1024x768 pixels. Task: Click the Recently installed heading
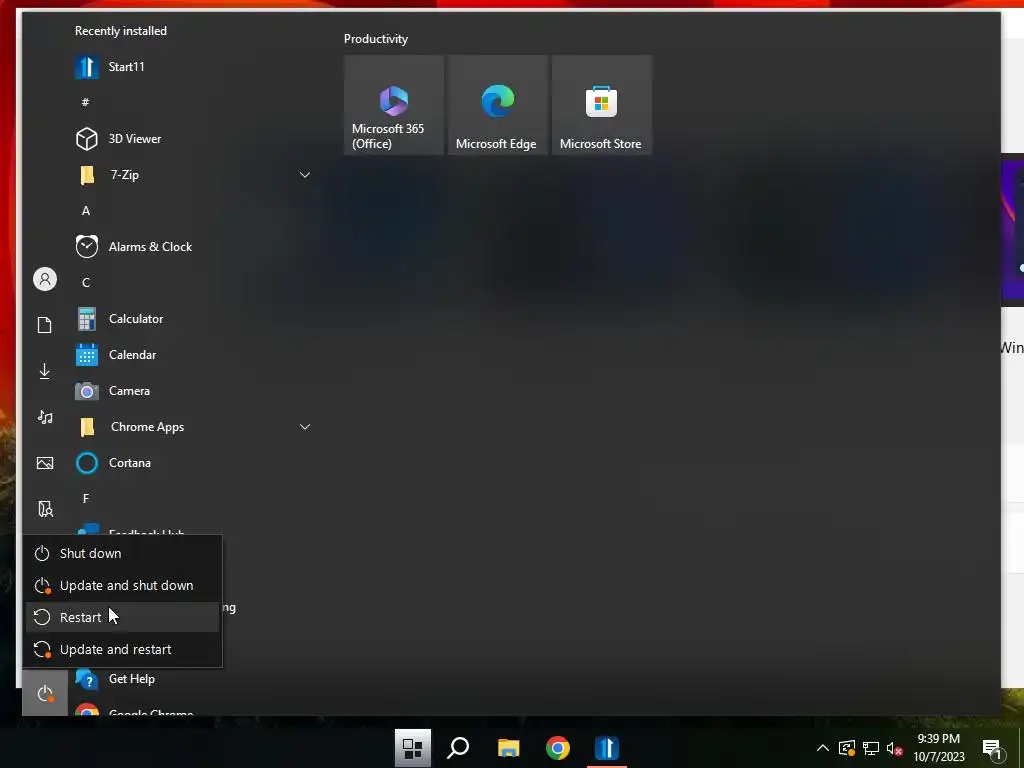click(121, 31)
